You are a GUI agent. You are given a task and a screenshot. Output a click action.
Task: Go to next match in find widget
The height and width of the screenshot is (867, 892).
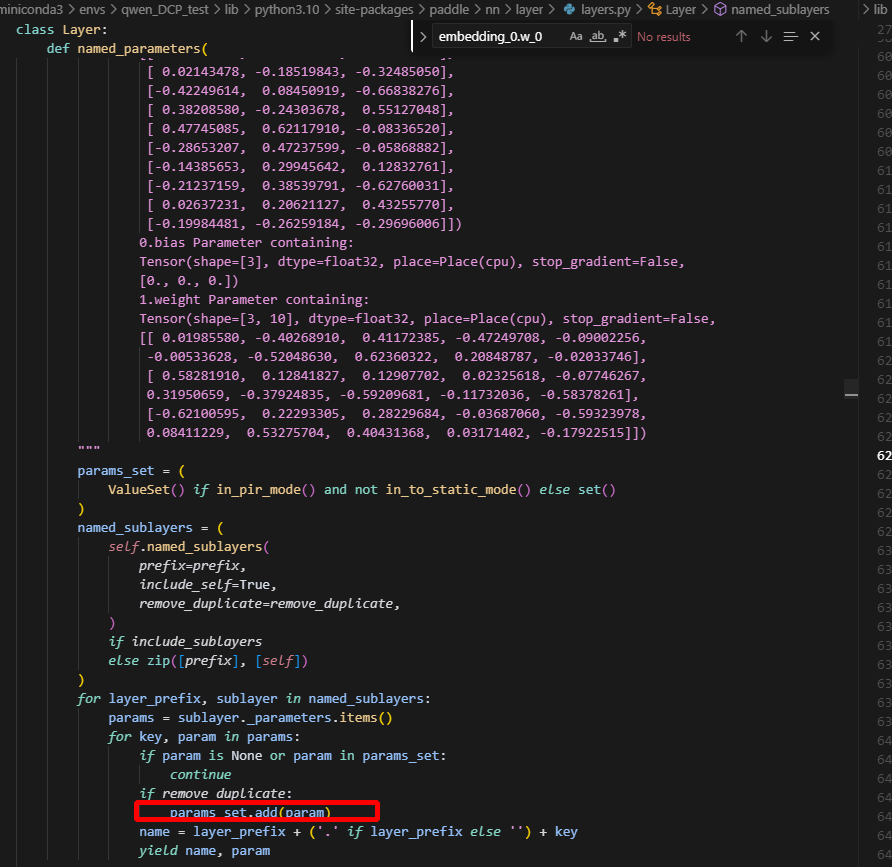coord(766,36)
